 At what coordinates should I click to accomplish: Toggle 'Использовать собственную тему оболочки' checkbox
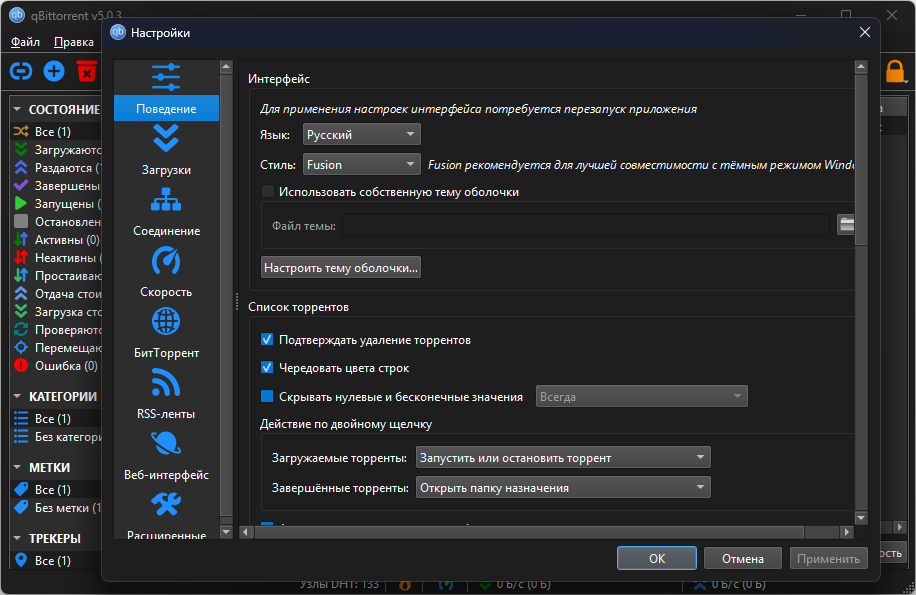(268, 192)
